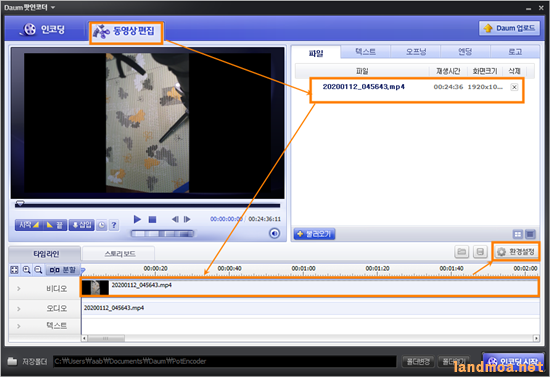
Task: Switch to the 타임라인 tab
Action: click(45, 254)
